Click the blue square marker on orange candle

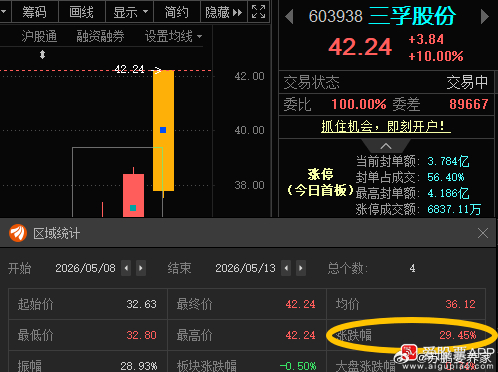(163, 130)
